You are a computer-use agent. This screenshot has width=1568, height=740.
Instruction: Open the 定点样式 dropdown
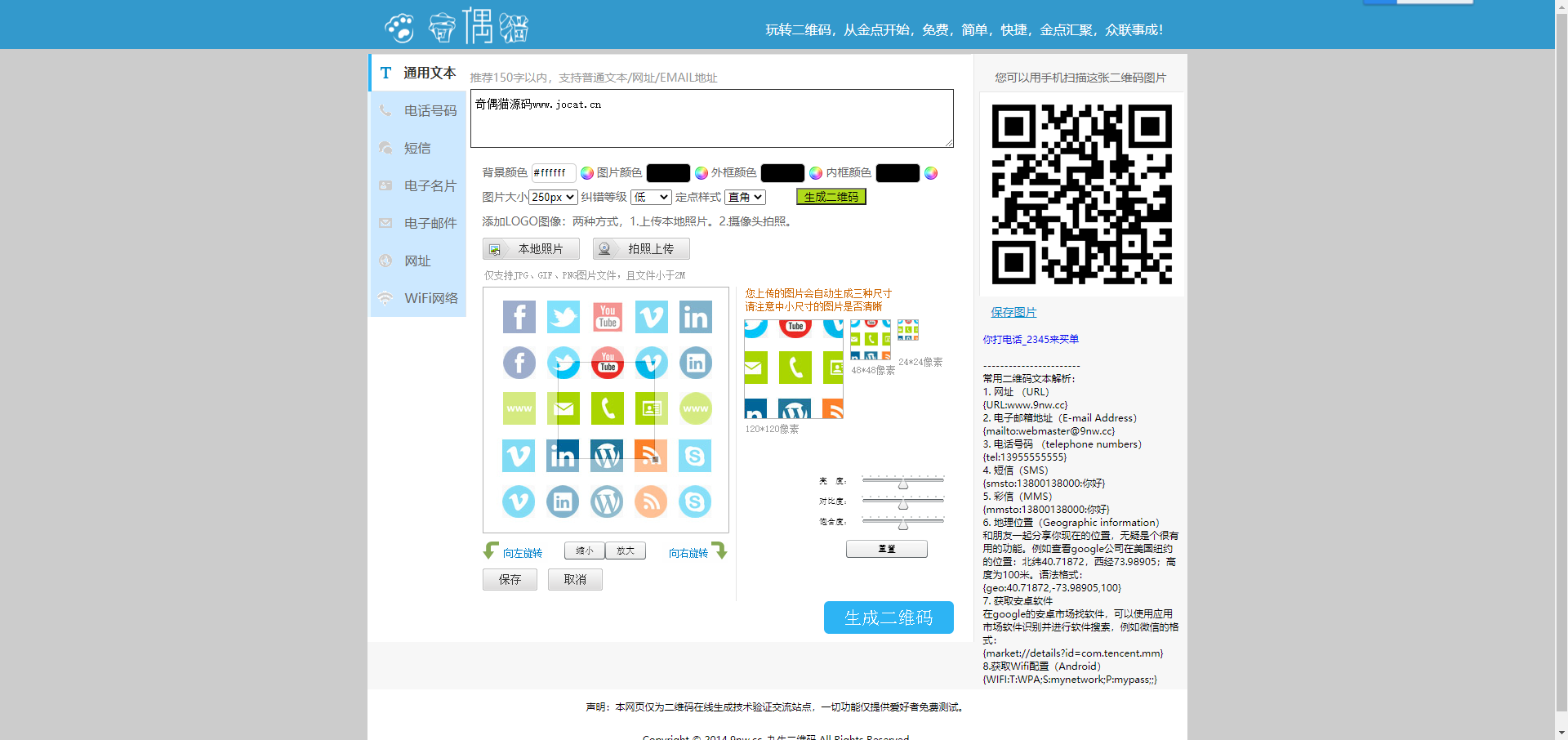[745, 197]
